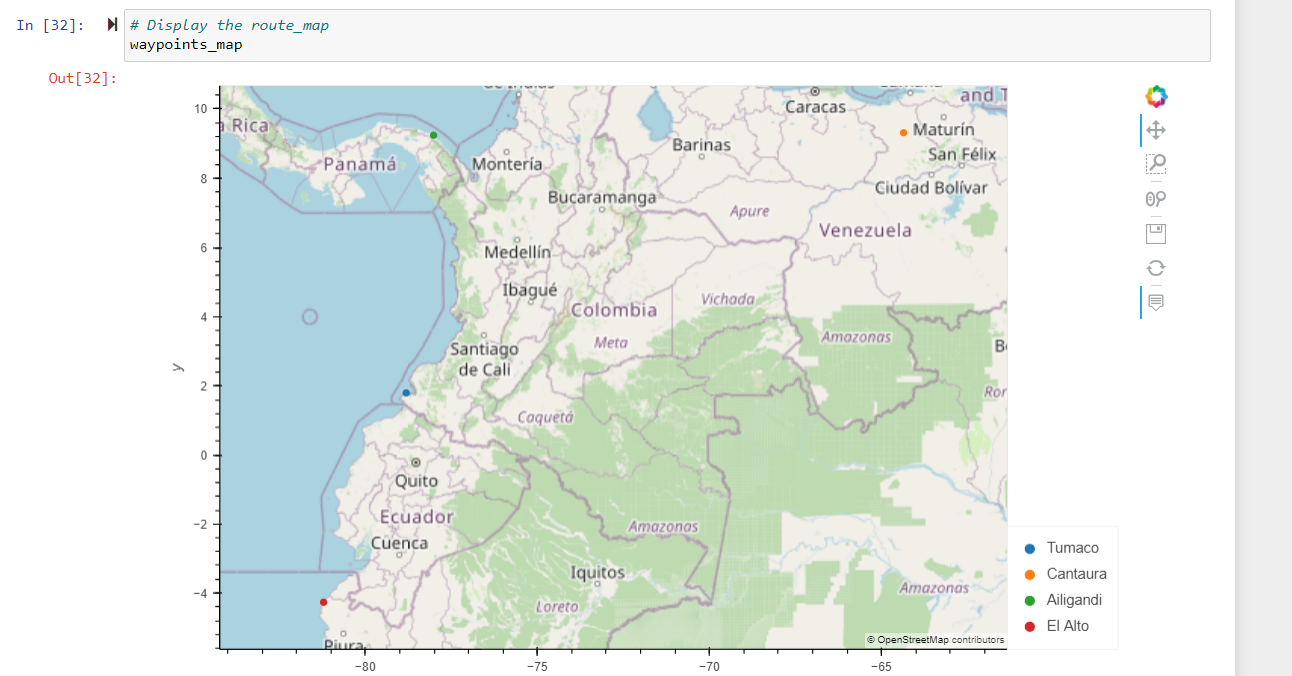Click the Quito city label
This screenshot has height=676, width=1292.
coord(416,481)
